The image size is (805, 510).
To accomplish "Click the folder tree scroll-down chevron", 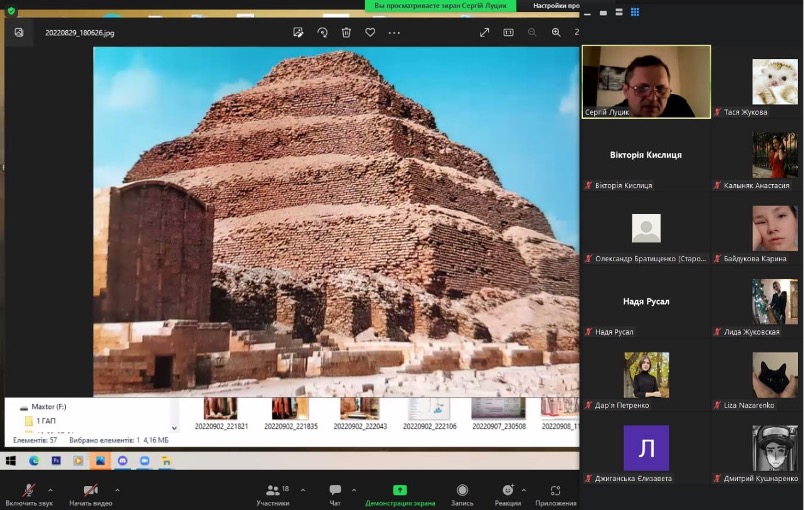I will 174,428.
